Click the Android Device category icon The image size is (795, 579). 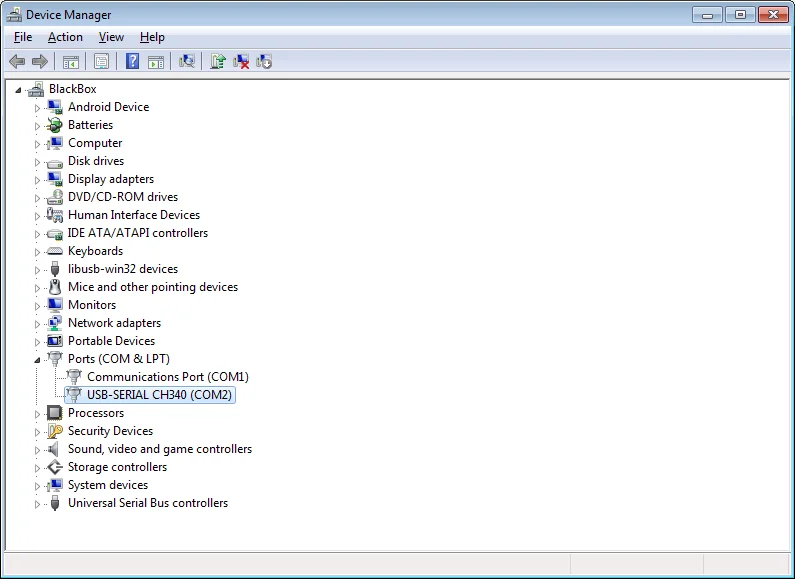pyautogui.click(x=55, y=107)
